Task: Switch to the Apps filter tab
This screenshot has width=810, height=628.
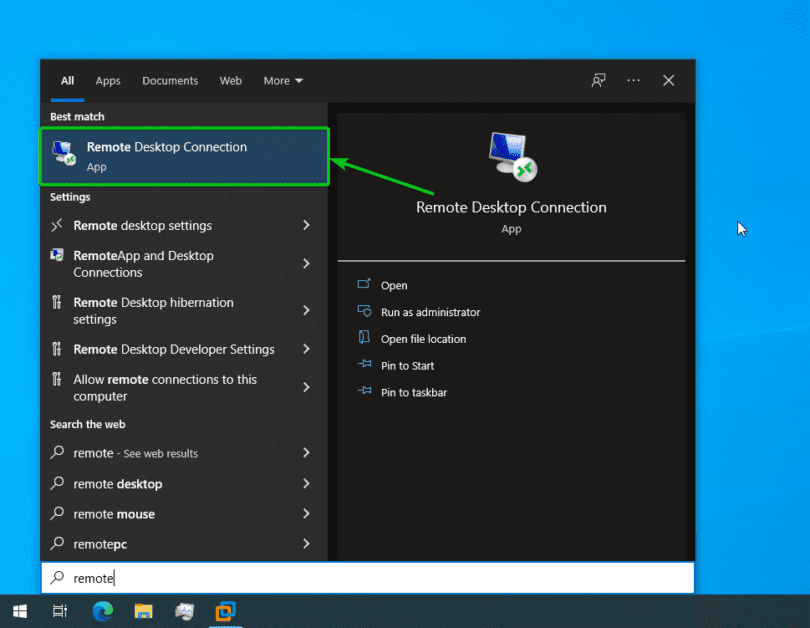Action: point(108,81)
